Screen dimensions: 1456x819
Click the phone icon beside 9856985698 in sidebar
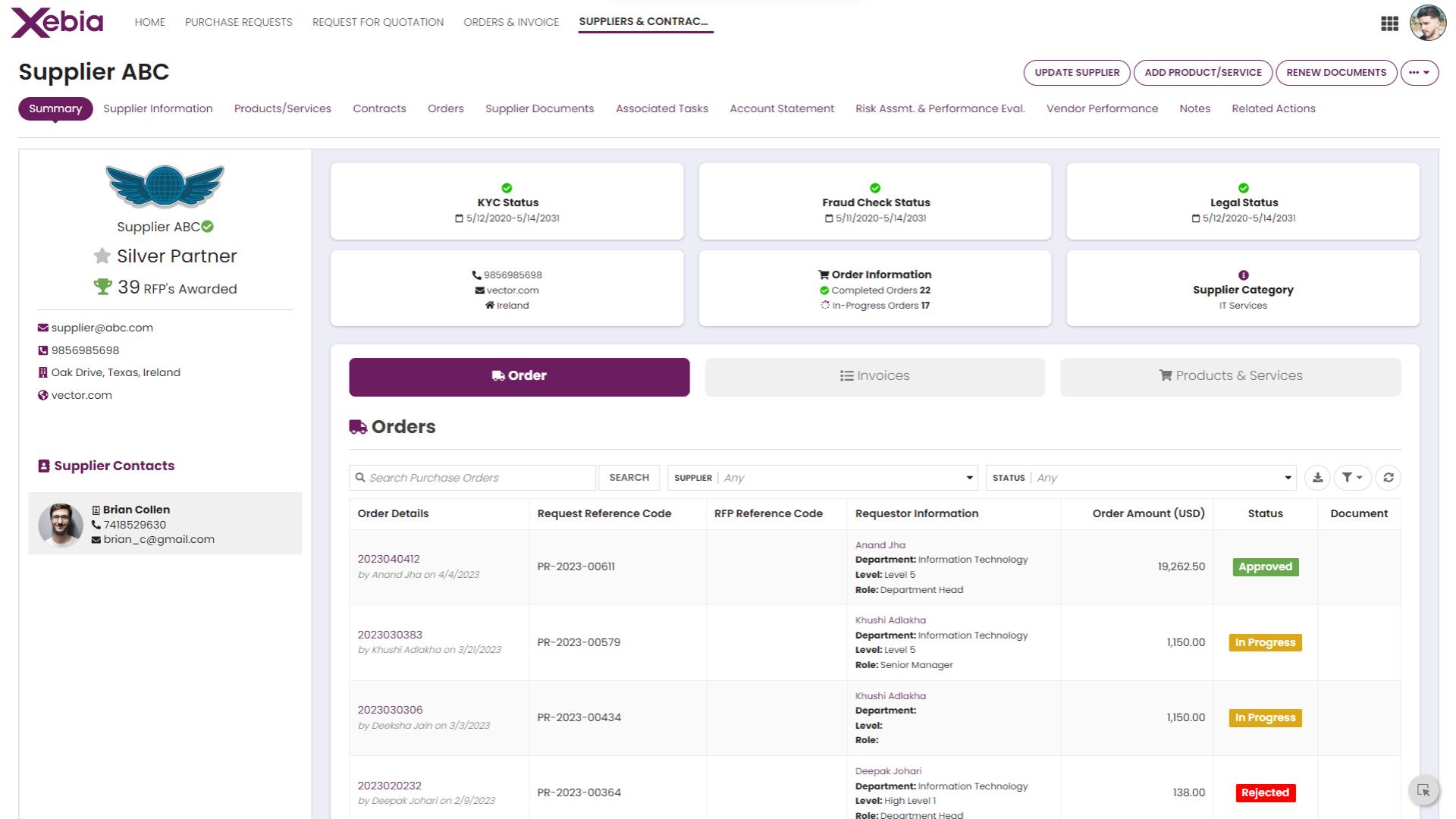click(x=43, y=350)
